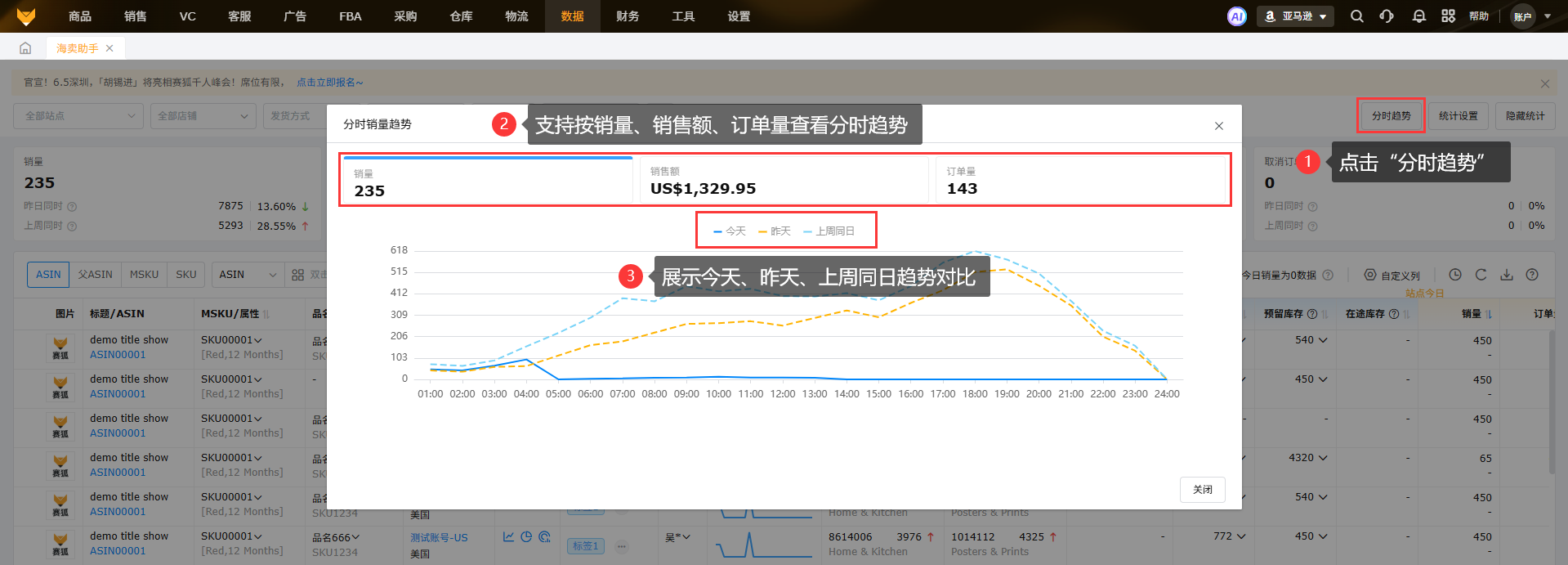Click the line chart icon in the last row
The width and height of the screenshot is (1568, 565).
click(x=508, y=537)
